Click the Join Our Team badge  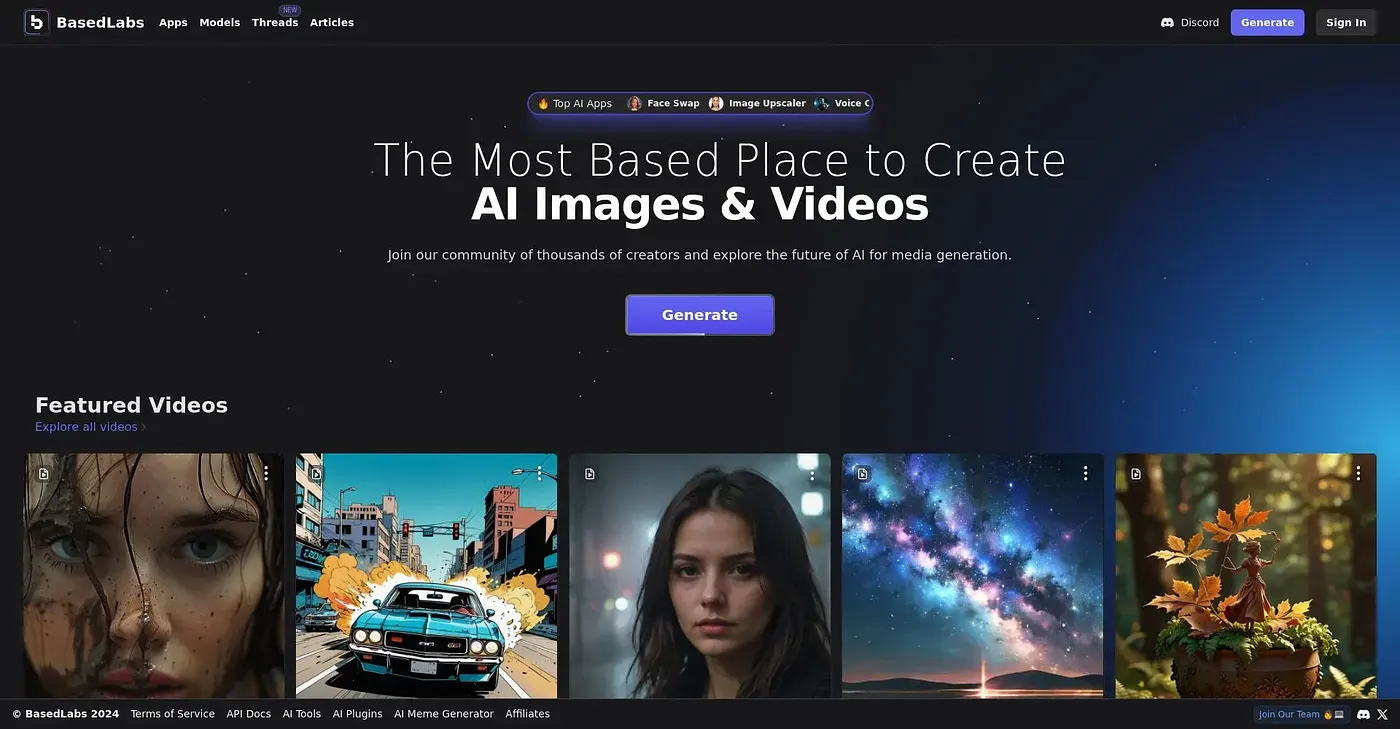[x=1301, y=714]
